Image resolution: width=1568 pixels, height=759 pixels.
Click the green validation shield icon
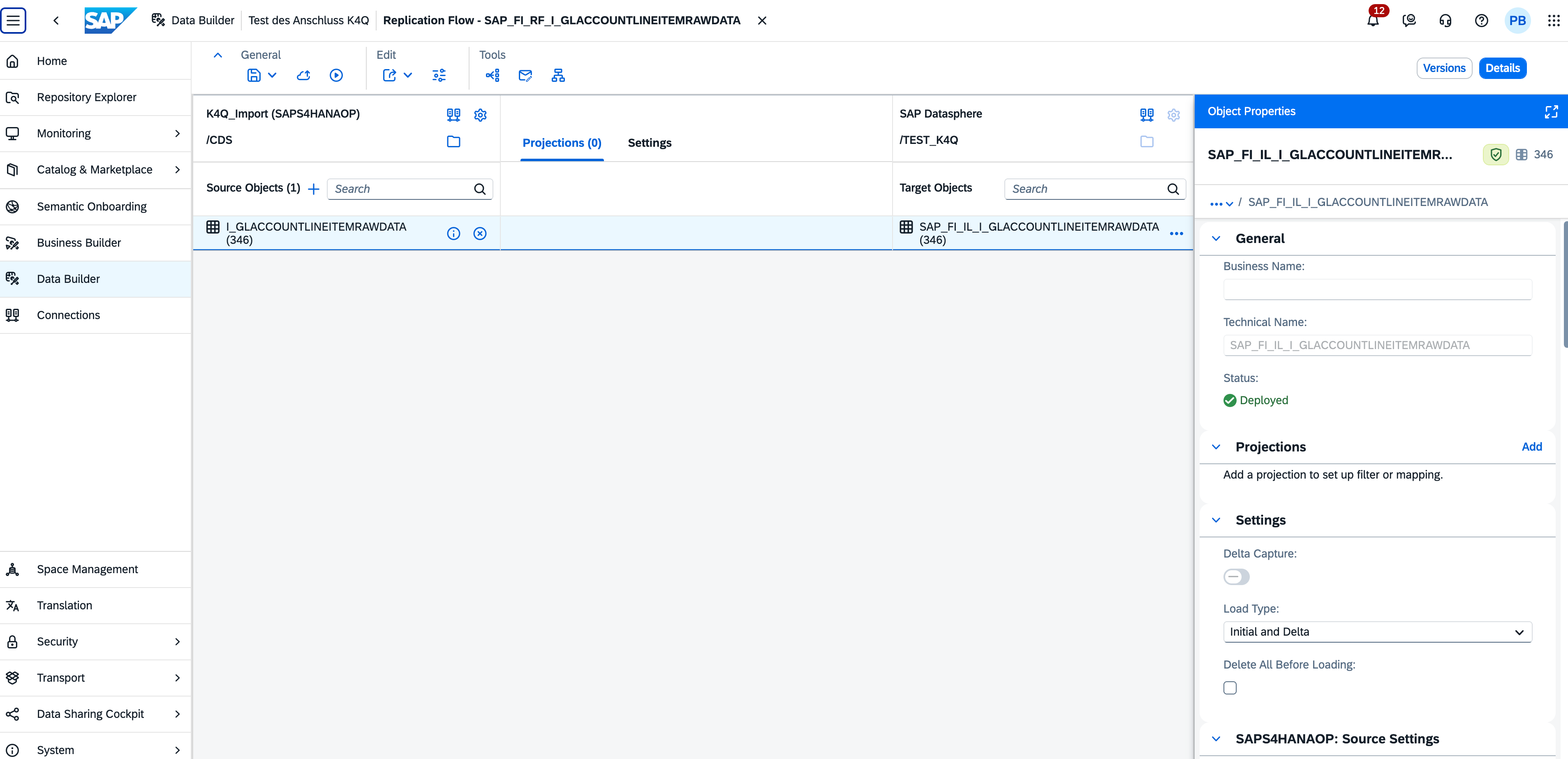tap(1496, 155)
